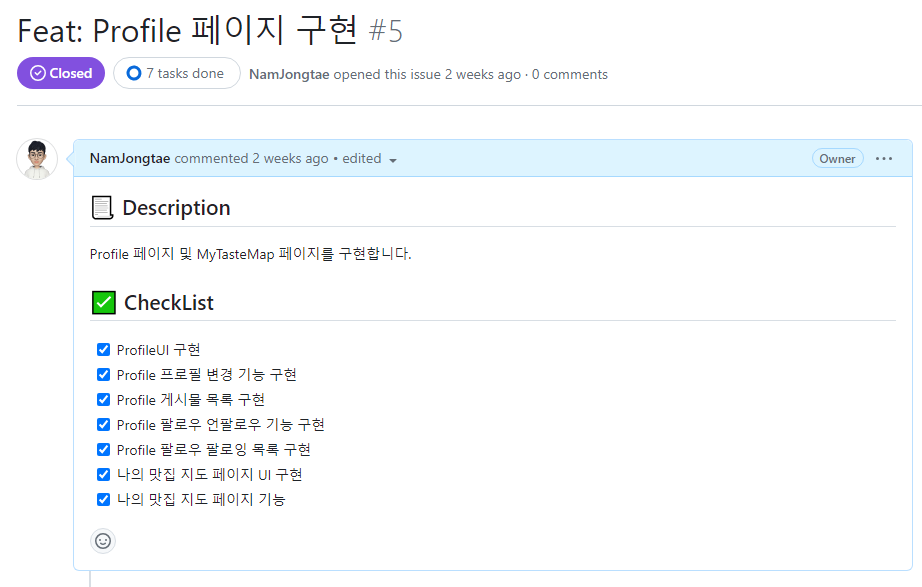Image resolution: width=922 pixels, height=587 pixels.
Task: Click the Owner badge label
Action: click(837, 158)
